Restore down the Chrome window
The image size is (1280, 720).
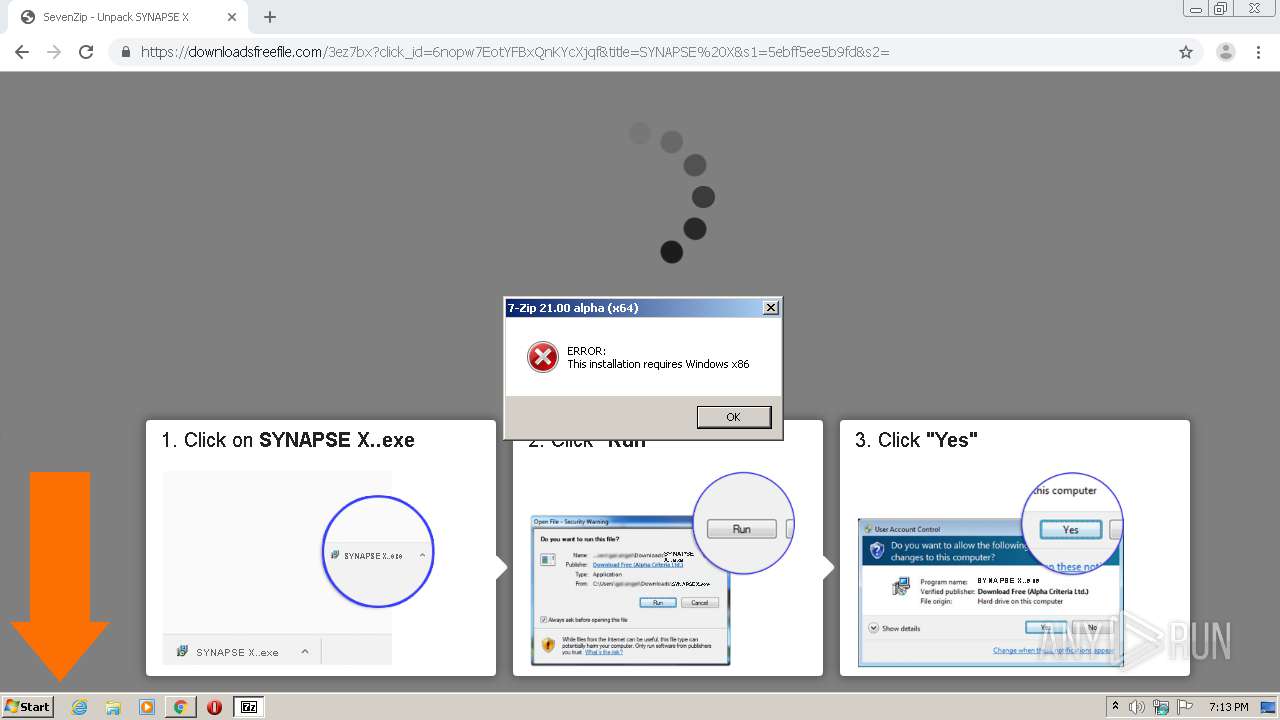1221,9
